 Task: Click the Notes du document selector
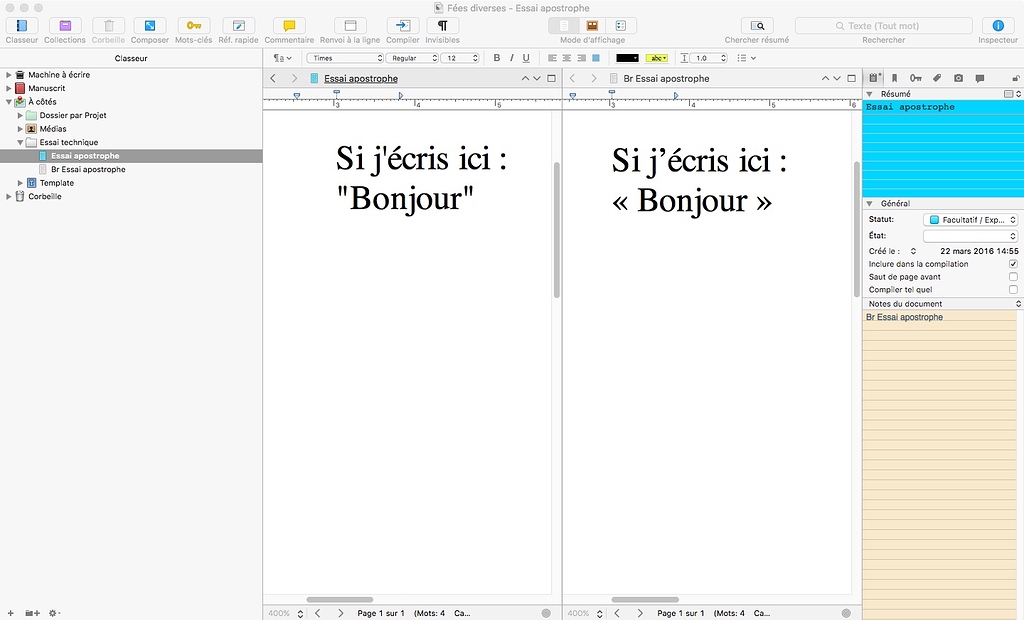[943, 304]
